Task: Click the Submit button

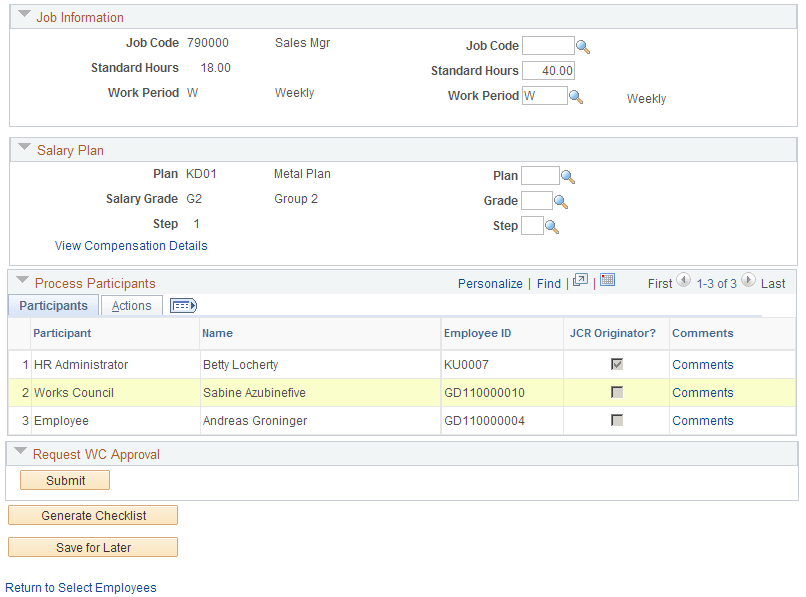Action: tap(64, 480)
